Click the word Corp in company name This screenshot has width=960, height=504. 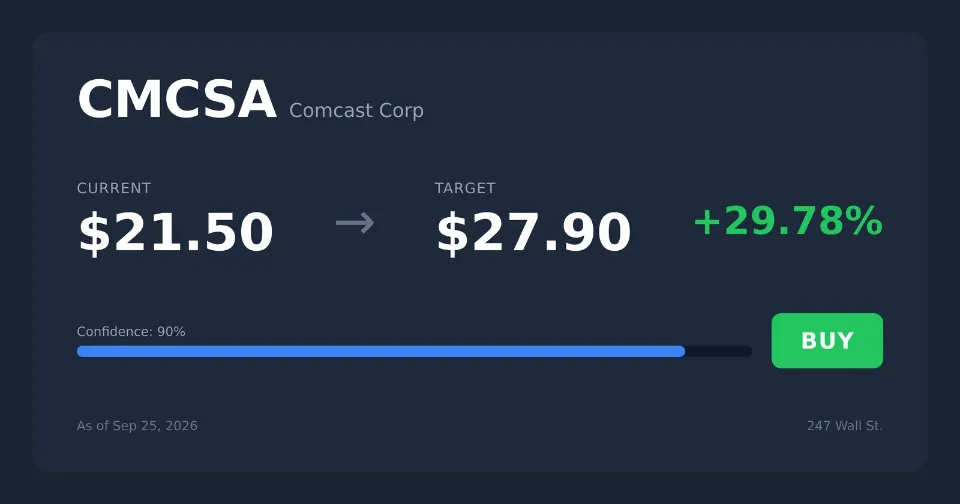(401, 111)
